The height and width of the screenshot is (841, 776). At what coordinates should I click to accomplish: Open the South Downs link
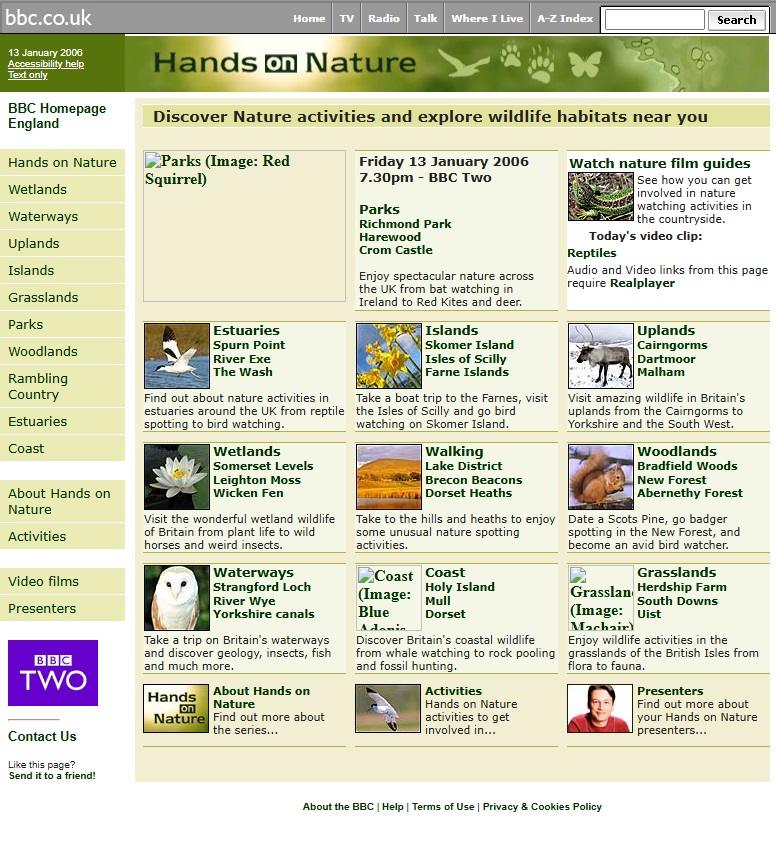[x=677, y=601]
